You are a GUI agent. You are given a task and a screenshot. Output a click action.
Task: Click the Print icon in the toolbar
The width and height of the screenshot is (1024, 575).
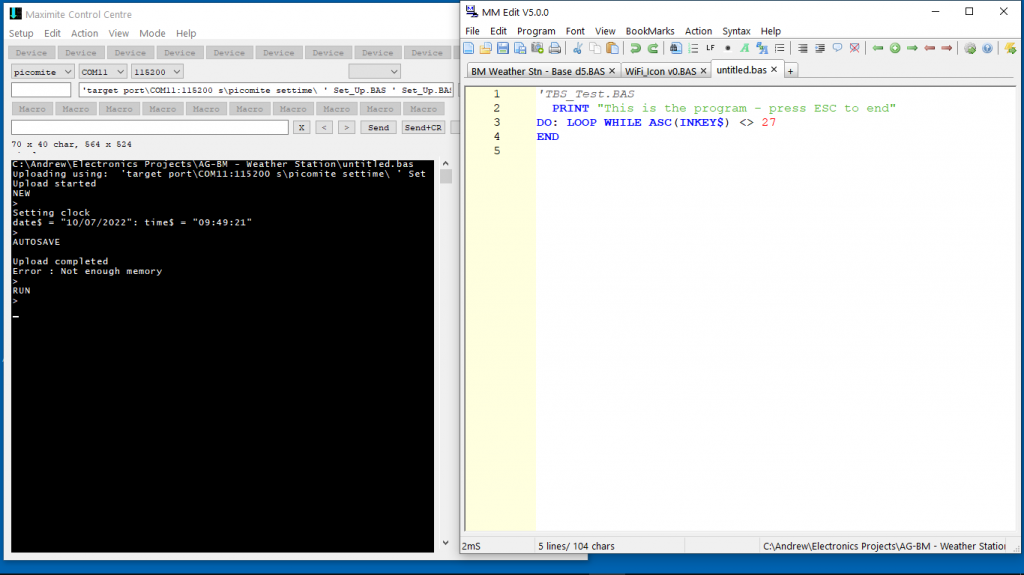coord(554,48)
